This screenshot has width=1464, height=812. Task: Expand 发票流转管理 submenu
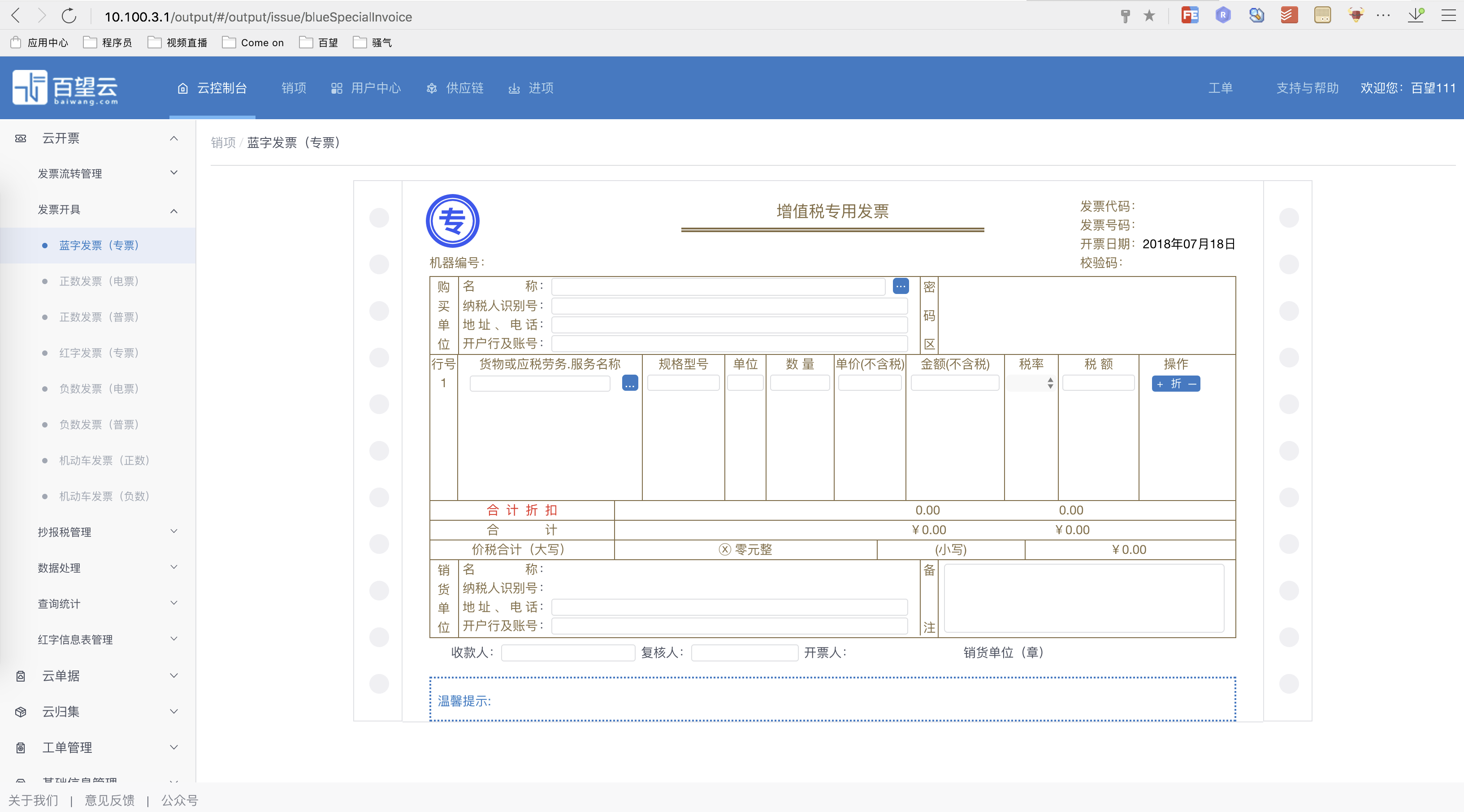click(x=174, y=173)
